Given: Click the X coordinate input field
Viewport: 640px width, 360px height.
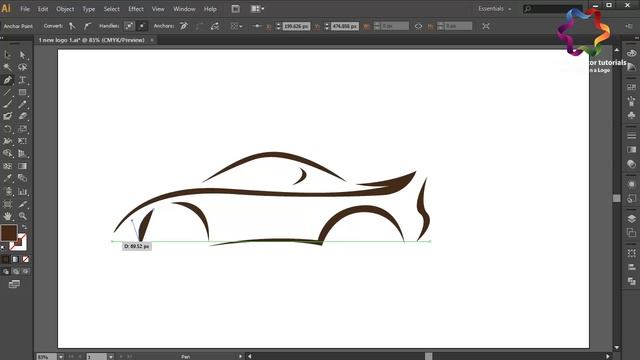Looking at the screenshot, I should 296,26.
